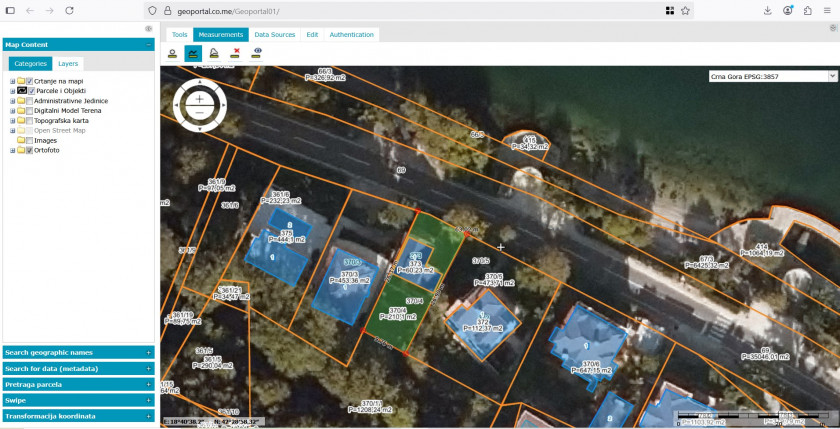Switch to the Data Sources tab

coord(275,34)
